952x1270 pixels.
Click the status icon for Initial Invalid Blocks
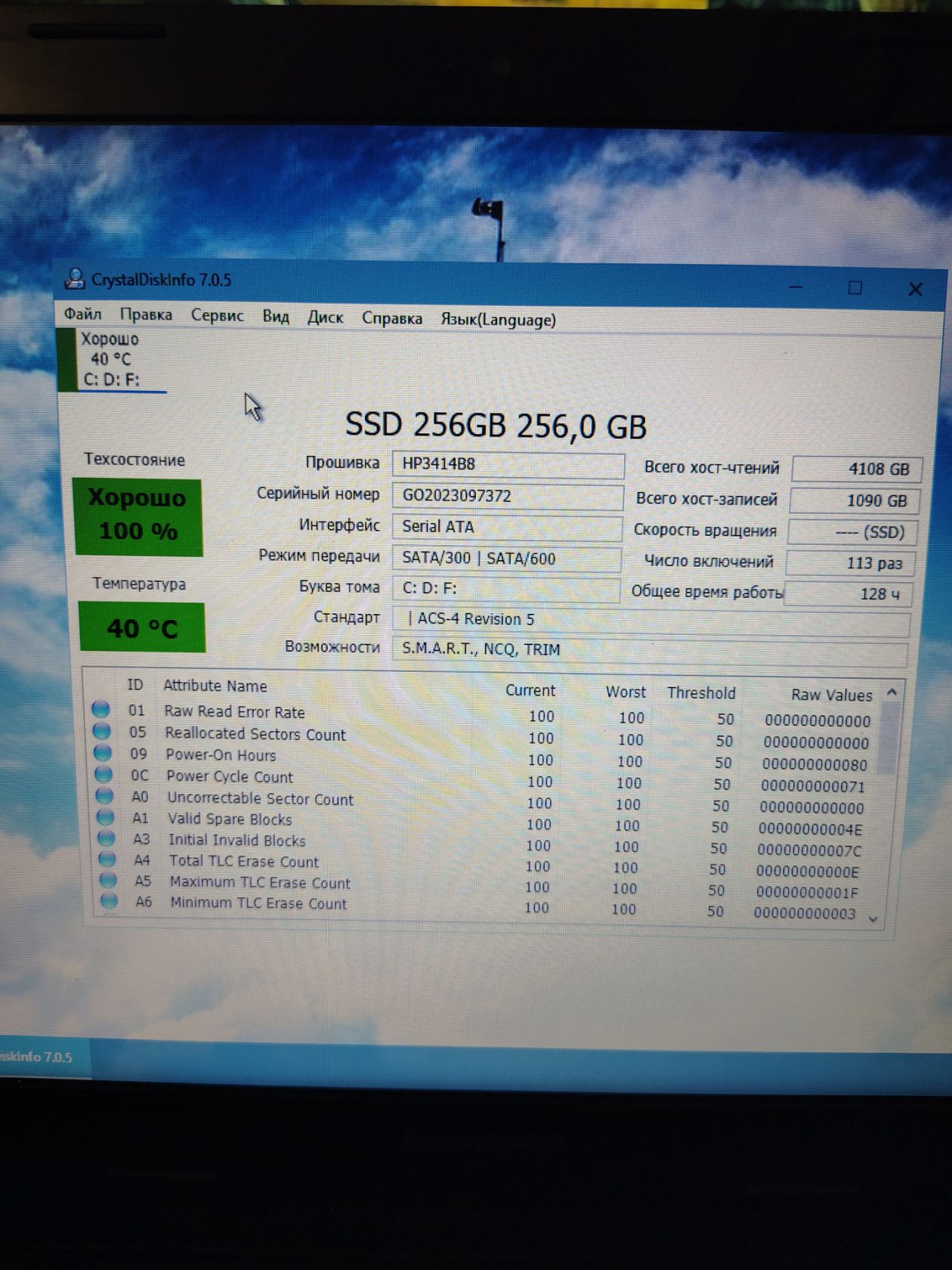(x=107, y=838)
